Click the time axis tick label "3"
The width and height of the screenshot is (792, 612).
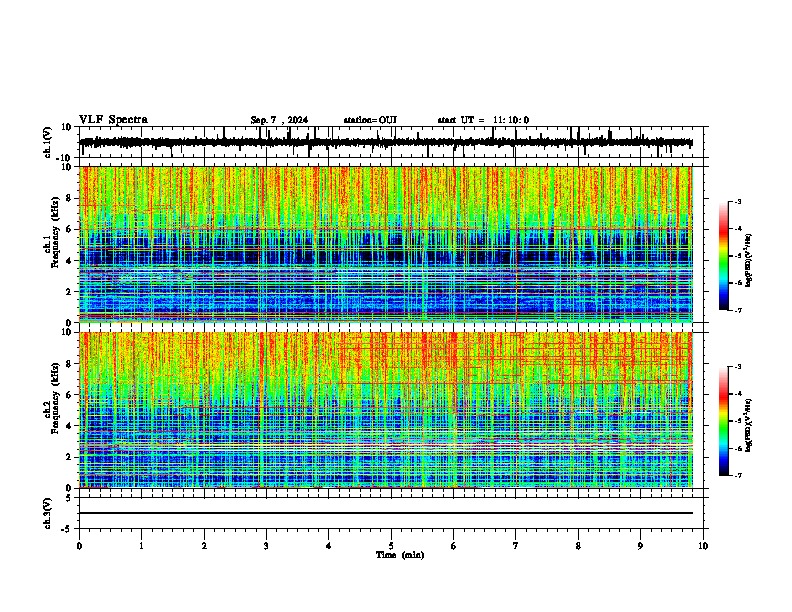coord(266,546)
